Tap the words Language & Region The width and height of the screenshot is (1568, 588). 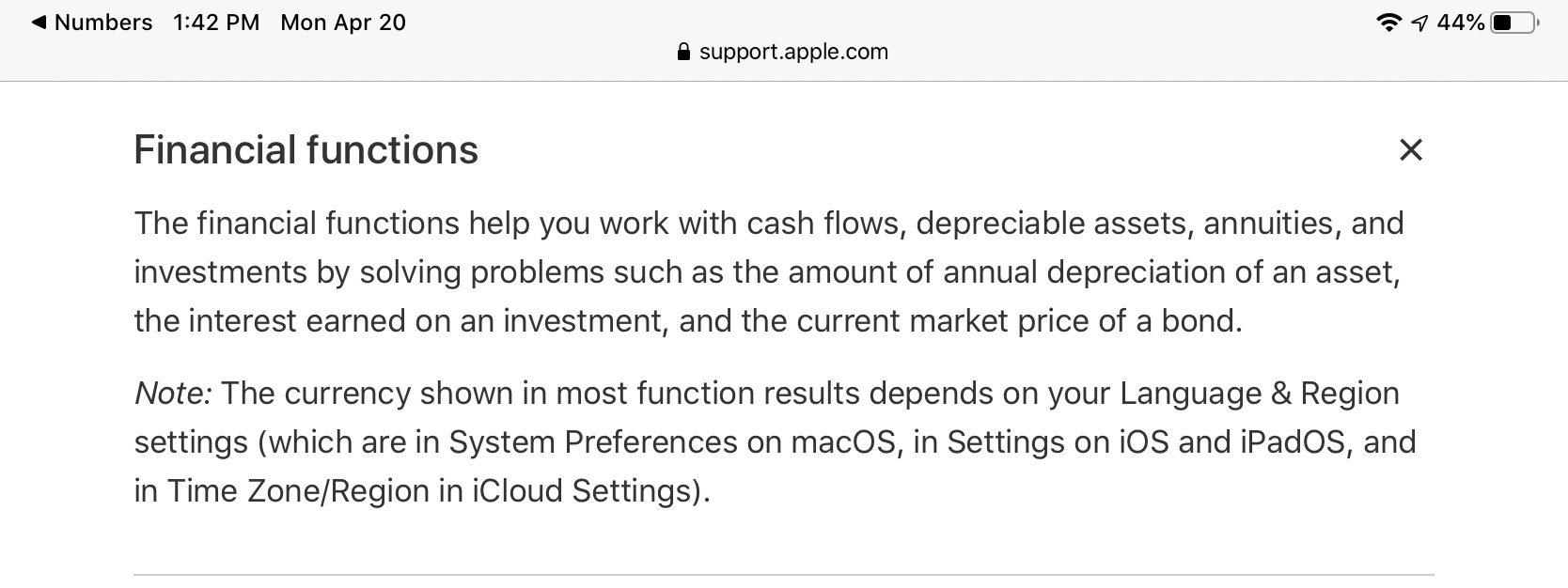click(x=1260, y=393)
